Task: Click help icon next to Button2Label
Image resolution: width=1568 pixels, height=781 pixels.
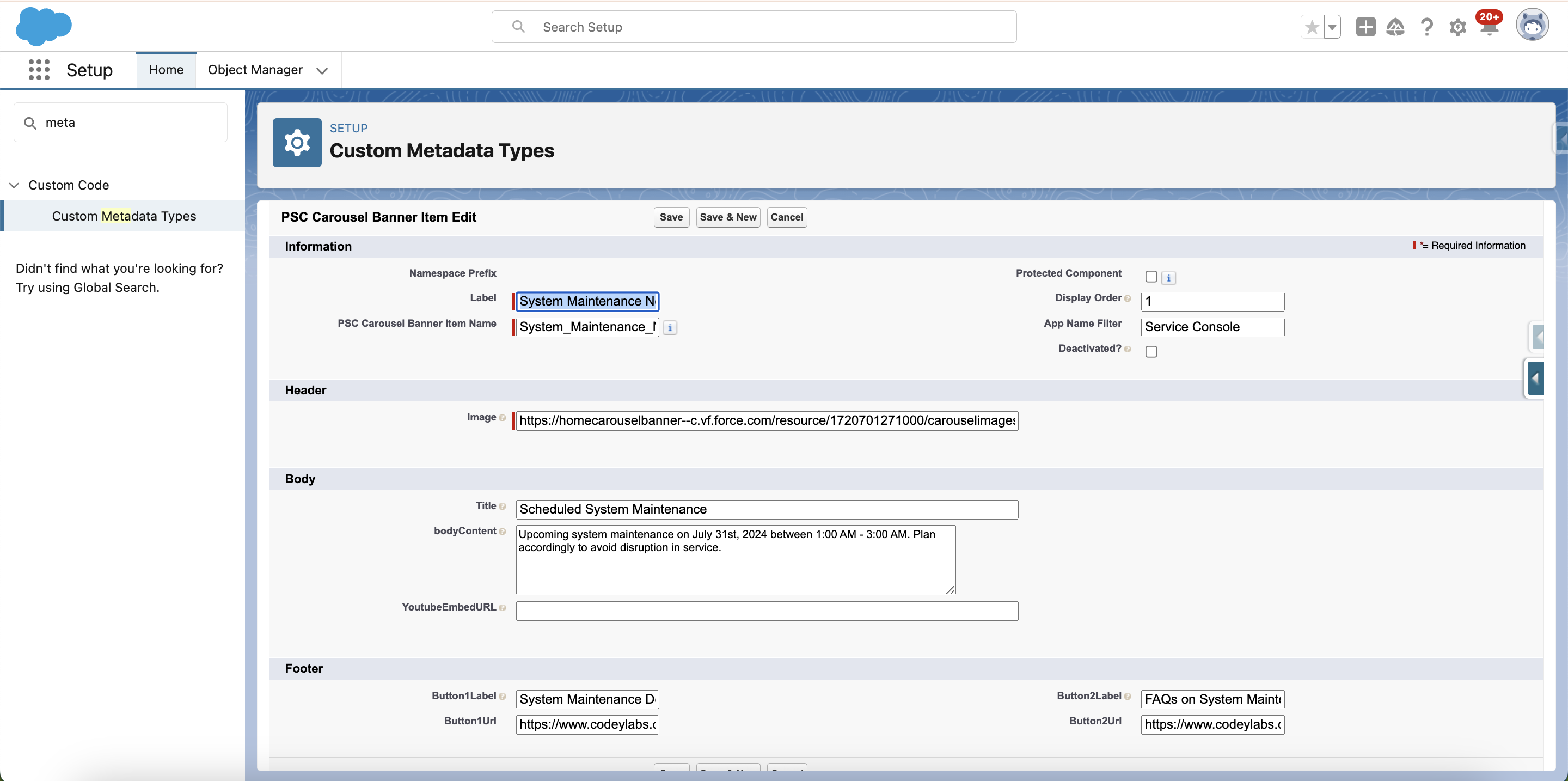Action: coord(1128,697)
